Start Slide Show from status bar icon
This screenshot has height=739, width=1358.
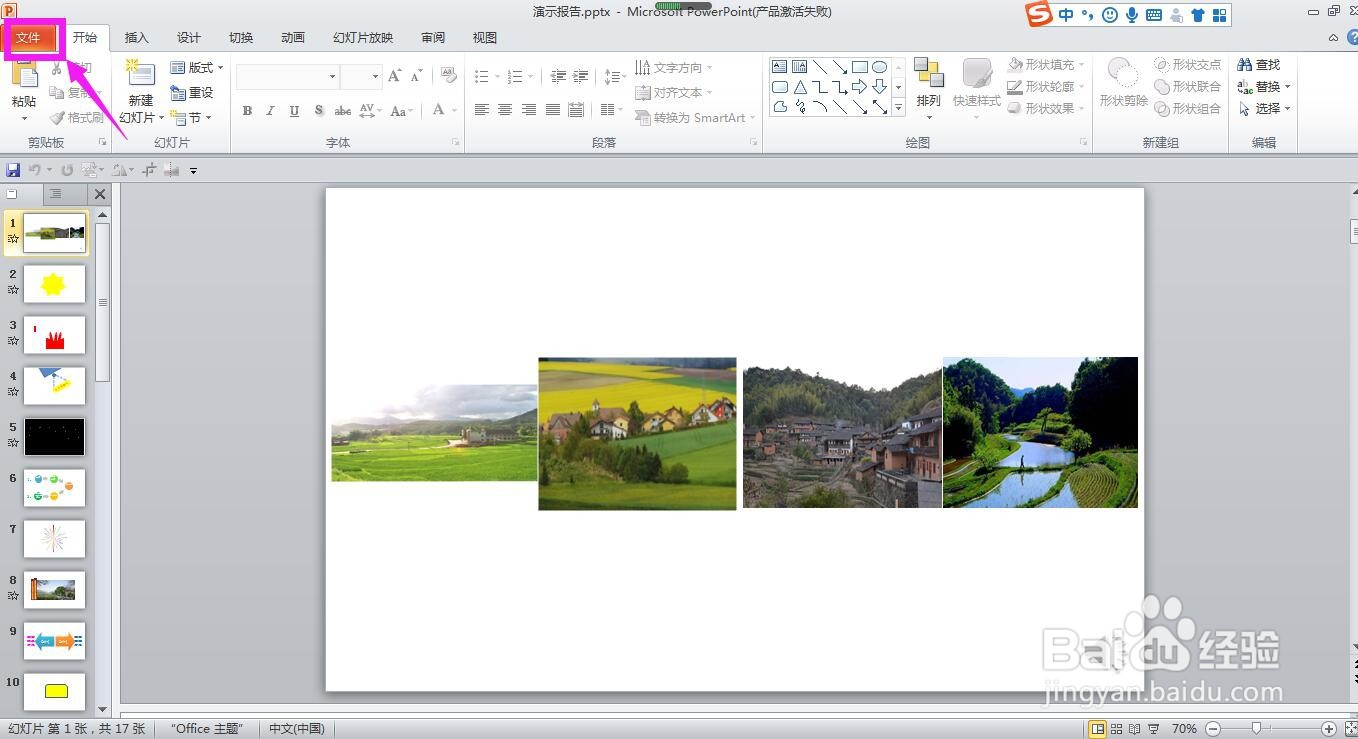tap(1154, 729)
